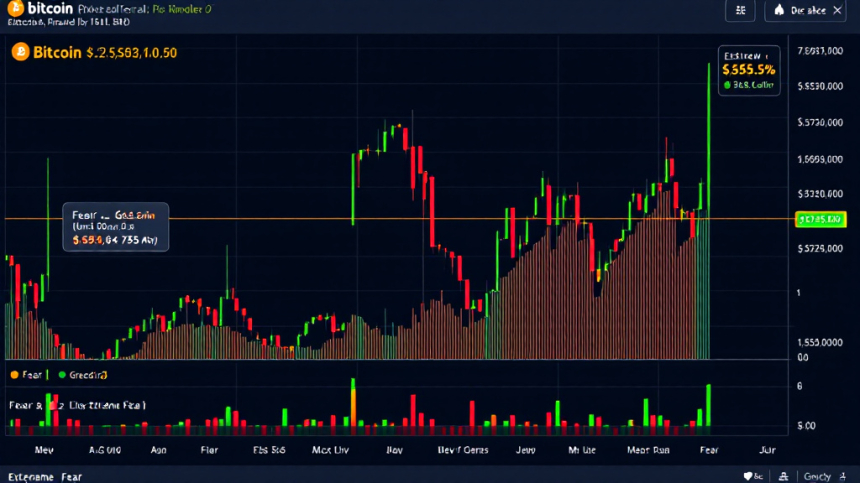
Task: Click the orange price value beside Bitcoin title
Action: [x=132, y=53]
